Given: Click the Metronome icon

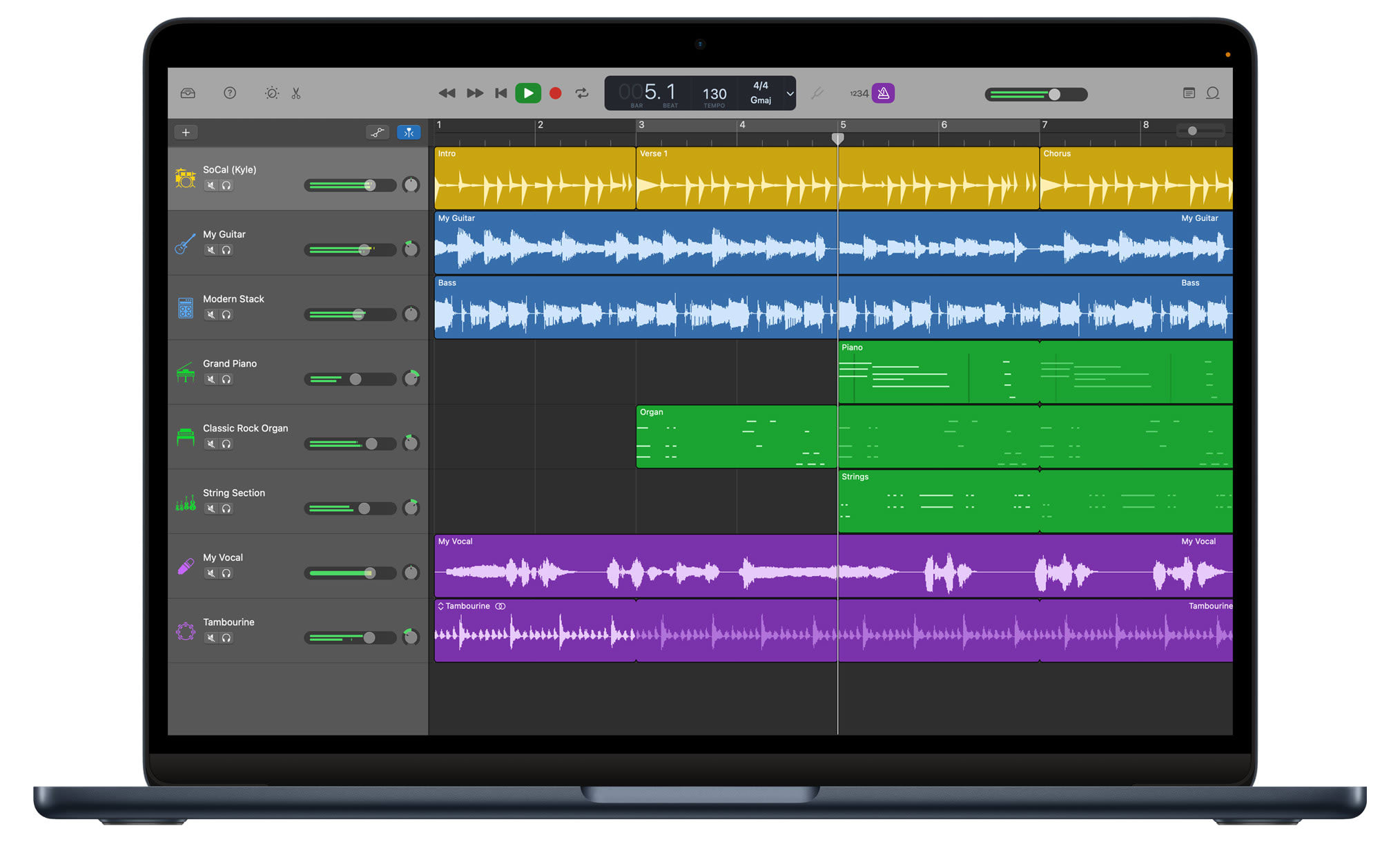Looking at the screenshot, I should click(x=884, y=93).
